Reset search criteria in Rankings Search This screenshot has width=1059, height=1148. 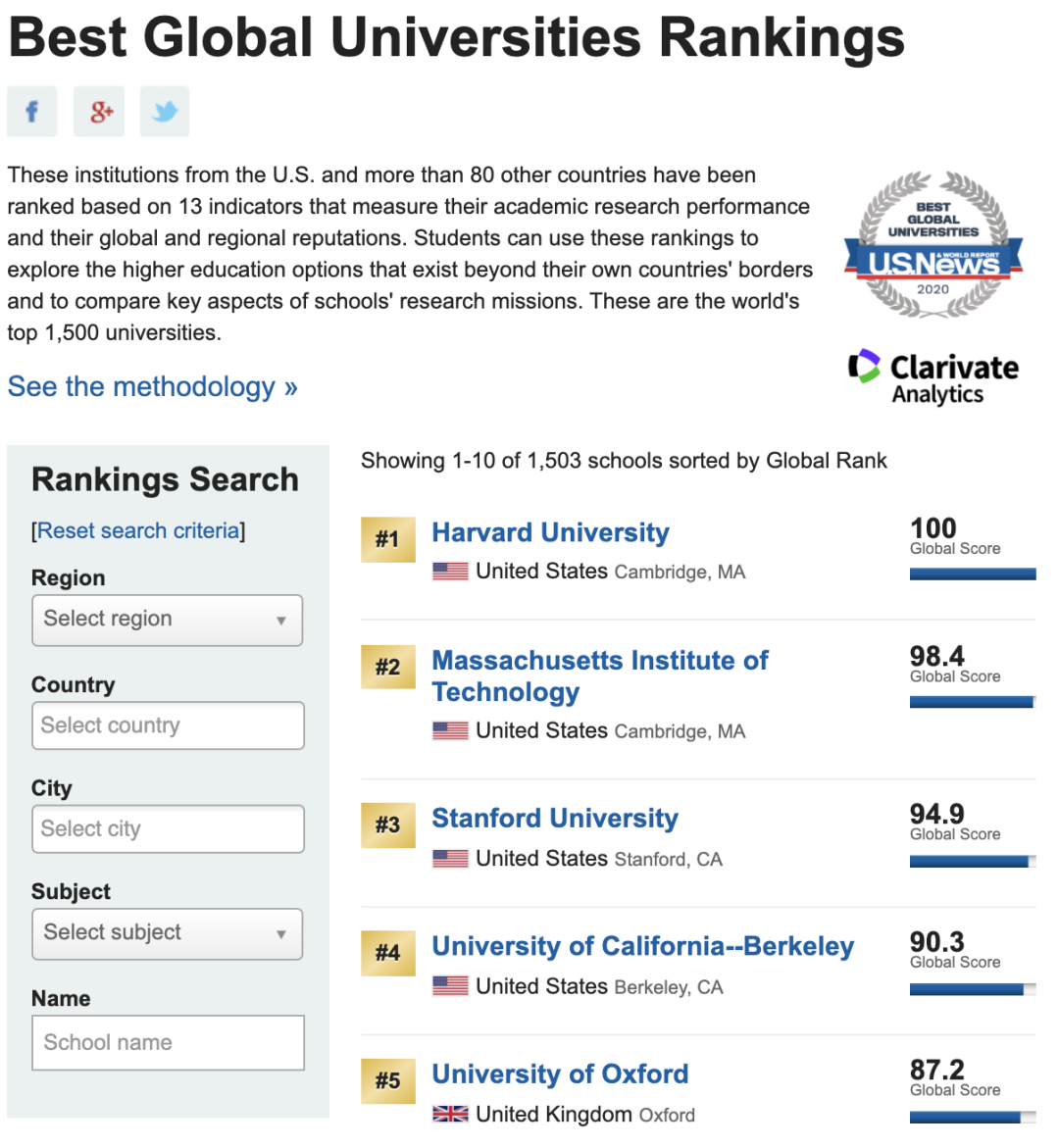point(138,531)
